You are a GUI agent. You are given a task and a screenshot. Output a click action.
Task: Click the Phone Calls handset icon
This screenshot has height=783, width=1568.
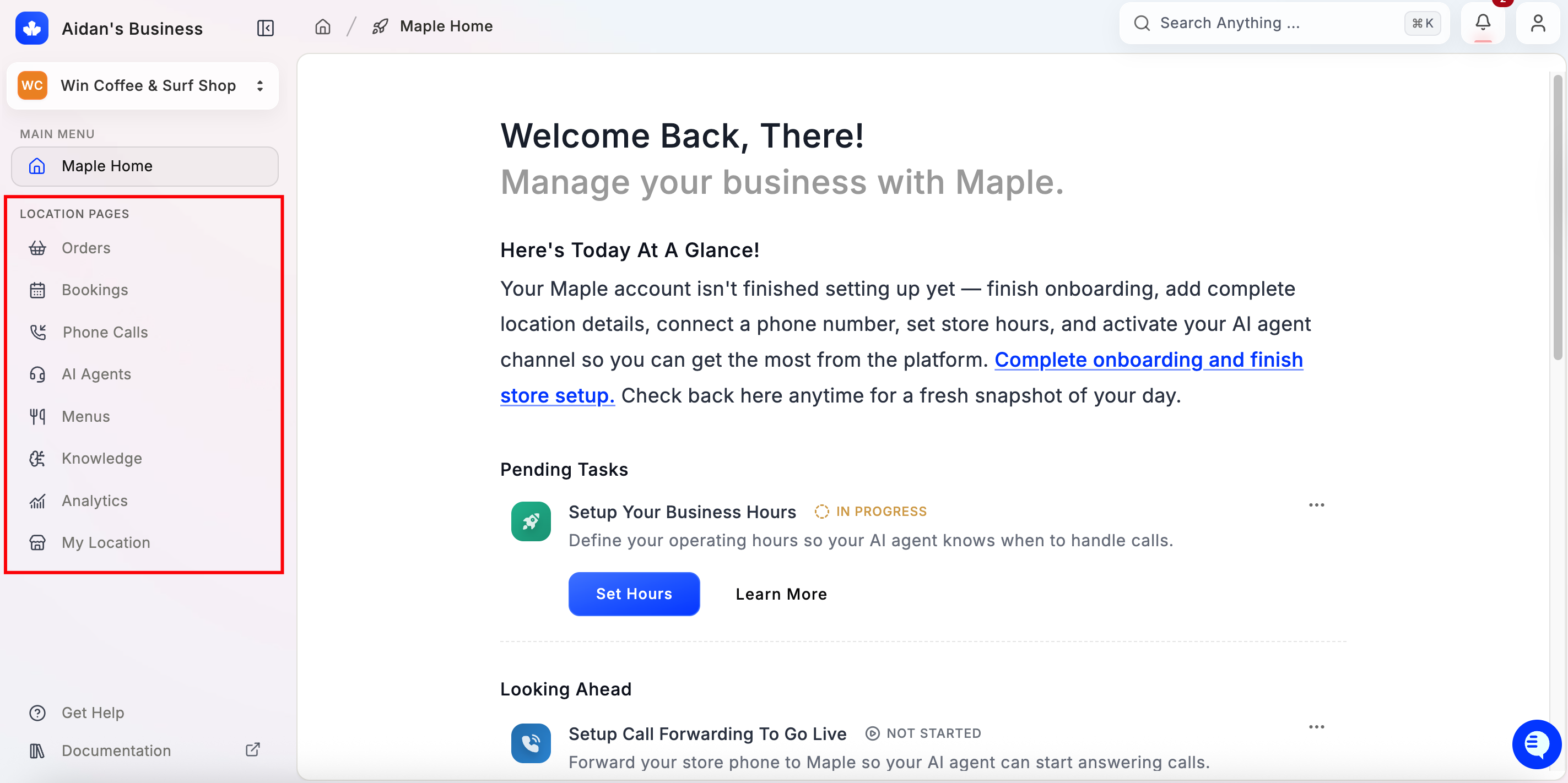pos(39,331)
